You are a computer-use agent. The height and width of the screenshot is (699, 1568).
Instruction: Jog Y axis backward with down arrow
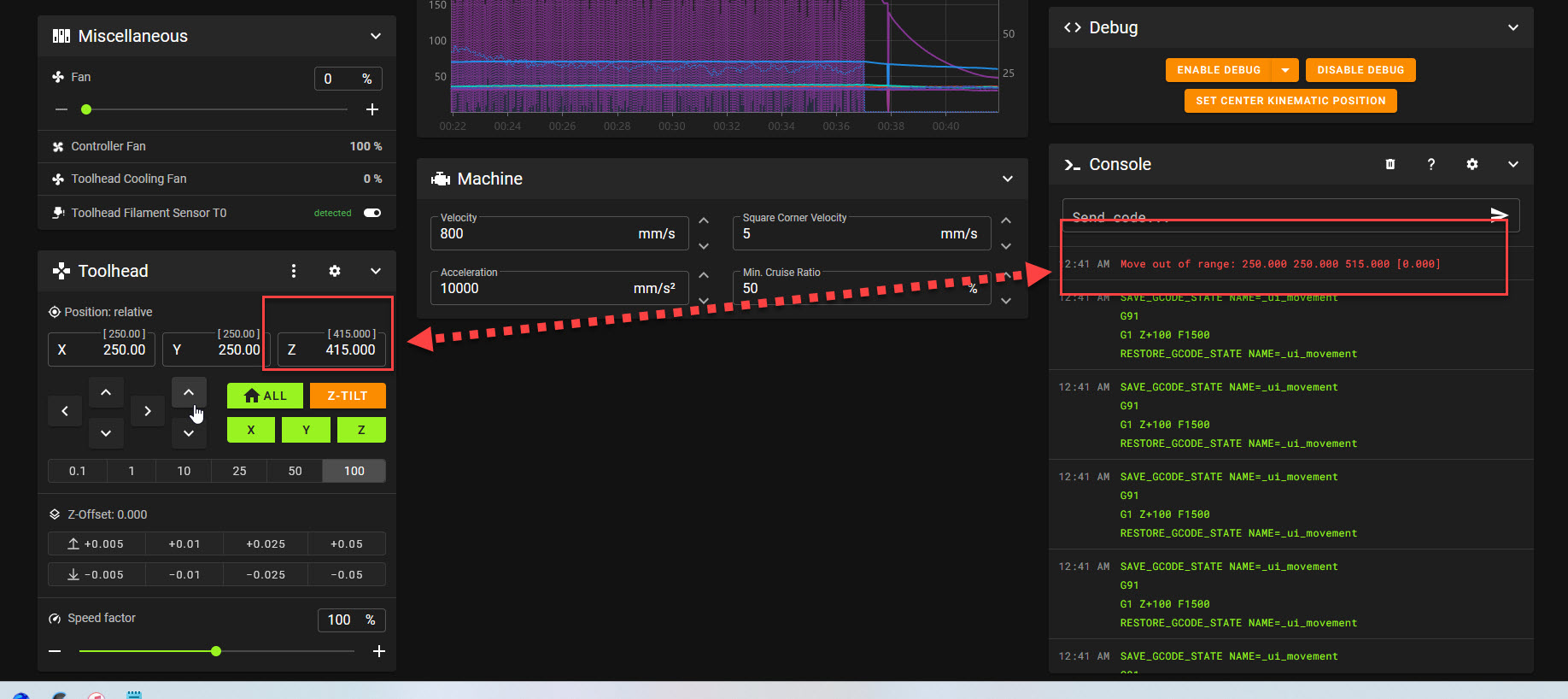click(106, 433)
